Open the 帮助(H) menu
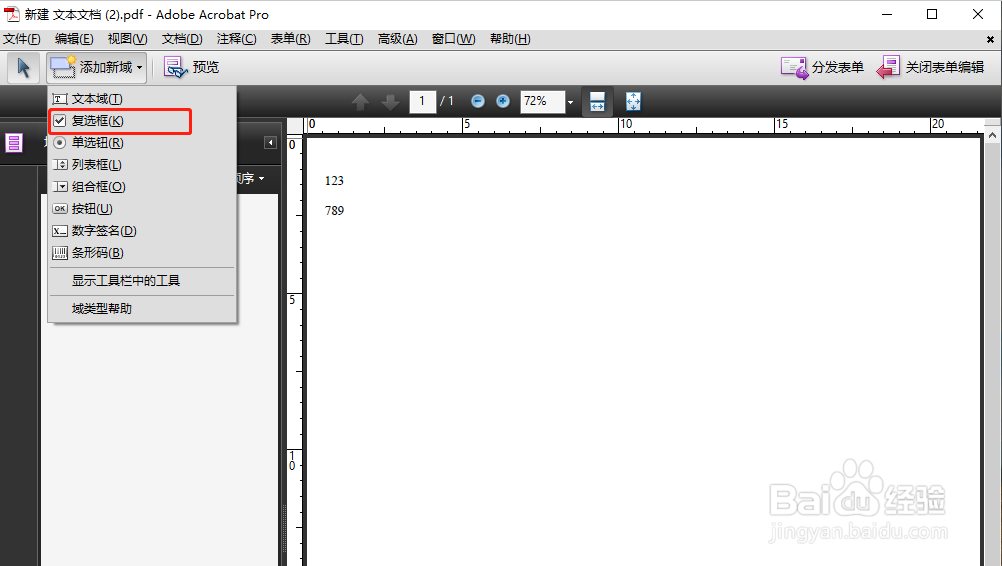The image size is (1002, 566). (510, 39)
